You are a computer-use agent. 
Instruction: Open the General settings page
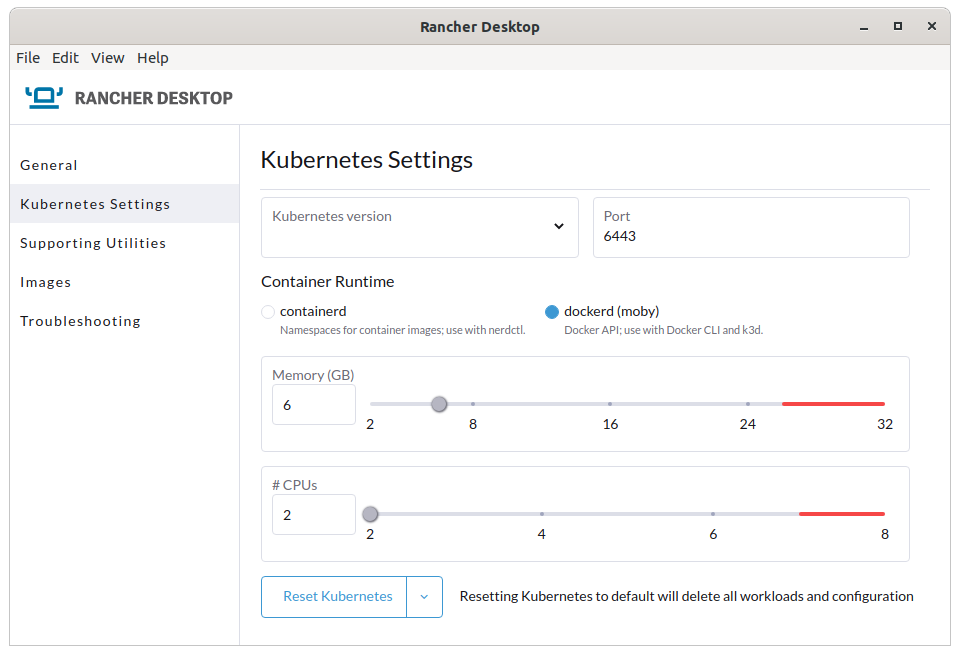point(49,165)
